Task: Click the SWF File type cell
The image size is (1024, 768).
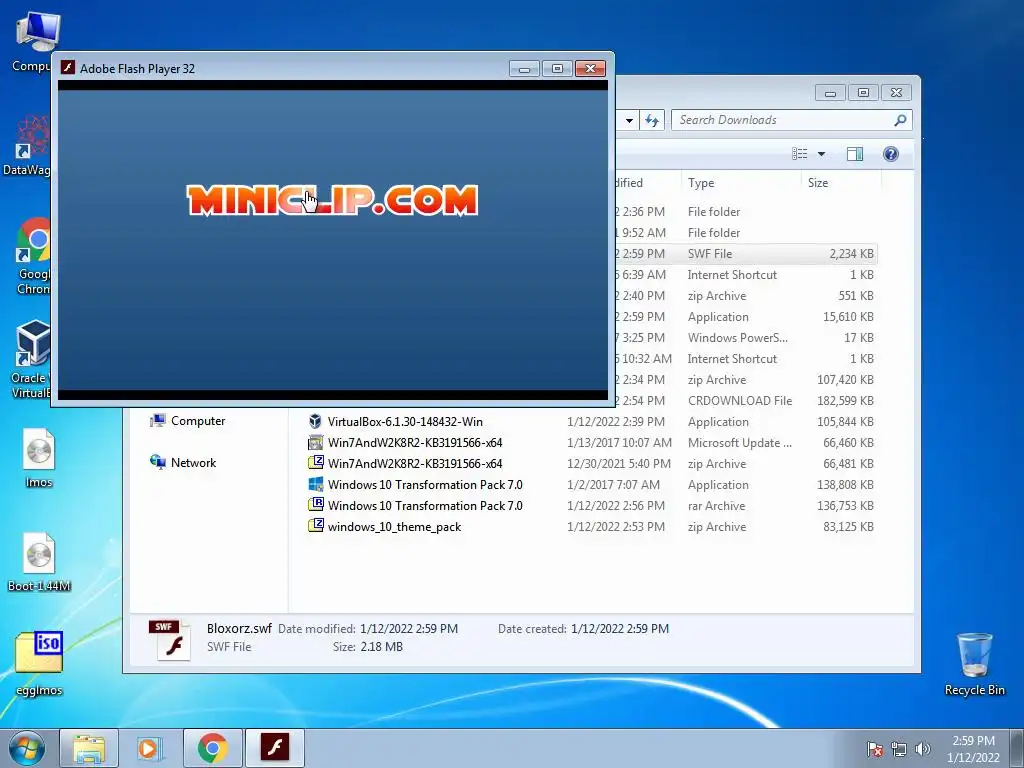Action: pos(710,254)
